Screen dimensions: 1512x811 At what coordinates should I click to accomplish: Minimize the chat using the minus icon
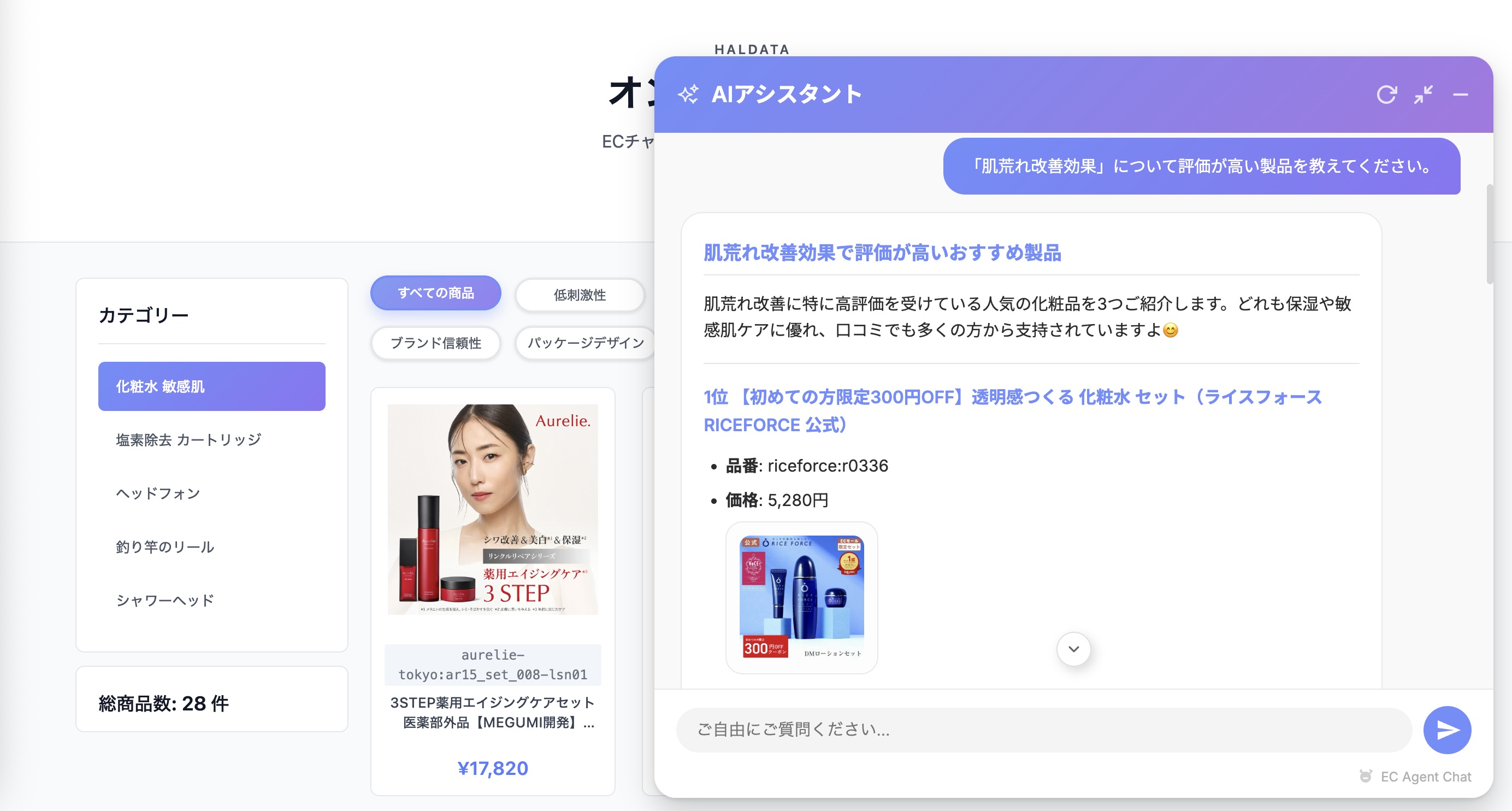[x=1461, y=95]
